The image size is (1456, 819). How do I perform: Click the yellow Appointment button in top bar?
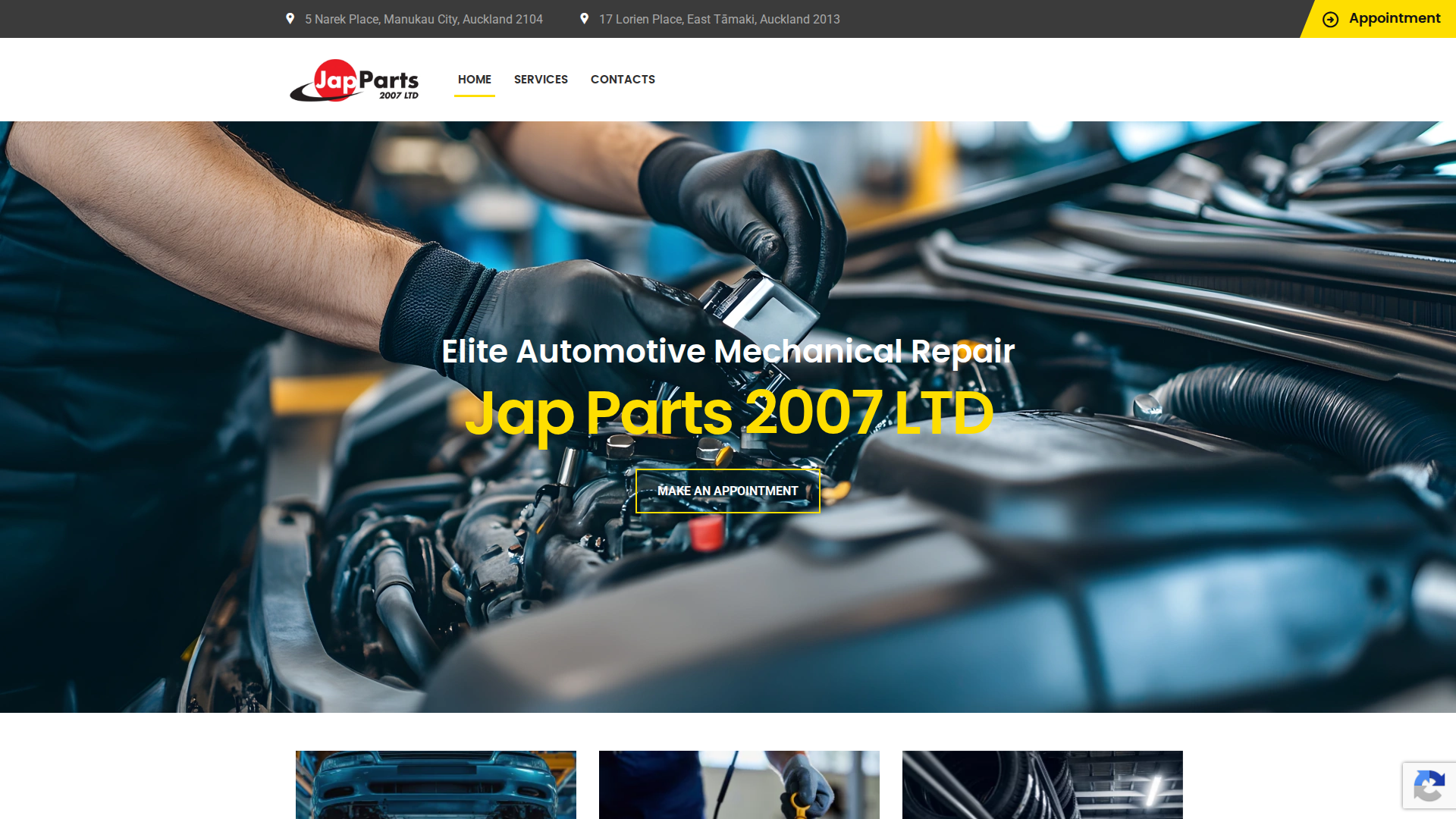(1379, 19)
